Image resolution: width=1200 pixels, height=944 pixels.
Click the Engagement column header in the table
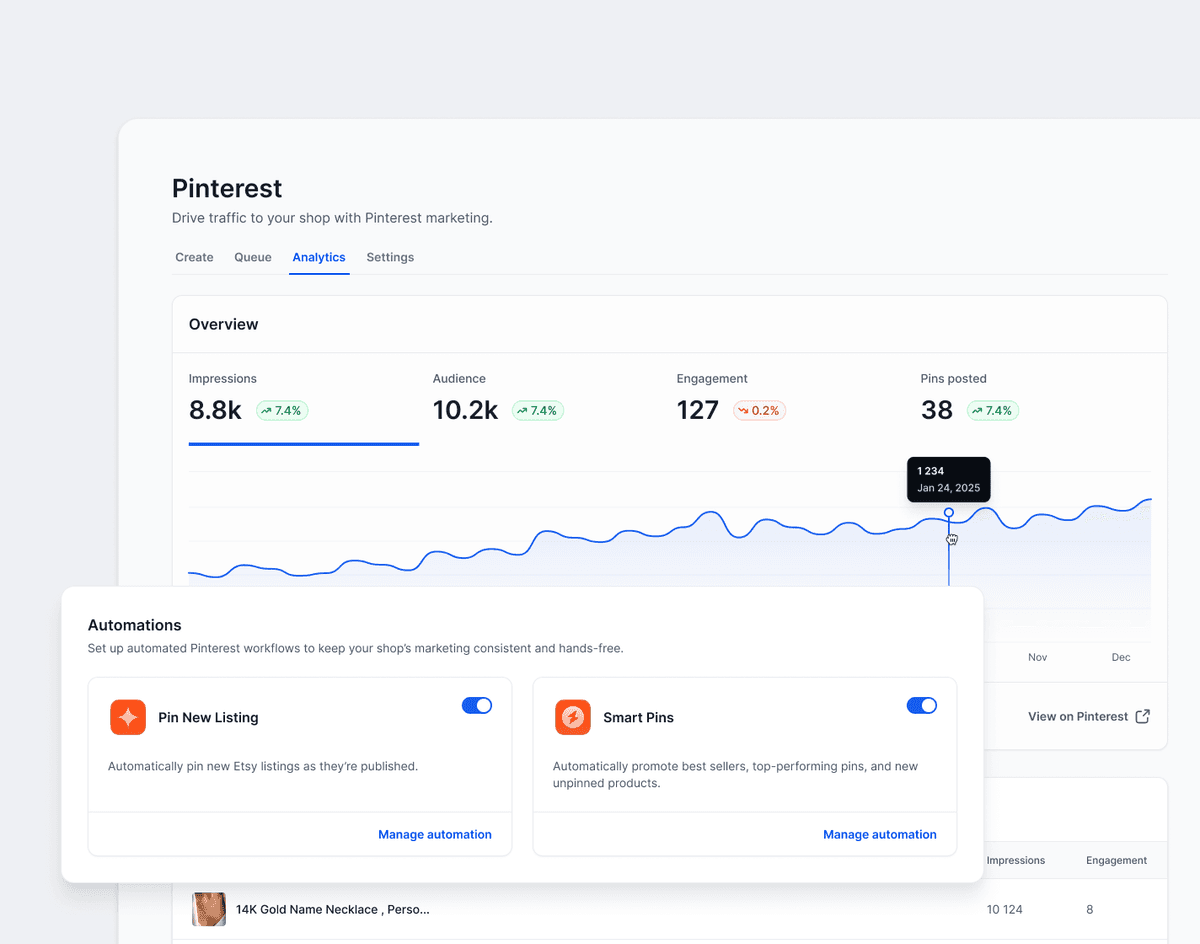coord(1117,860)
